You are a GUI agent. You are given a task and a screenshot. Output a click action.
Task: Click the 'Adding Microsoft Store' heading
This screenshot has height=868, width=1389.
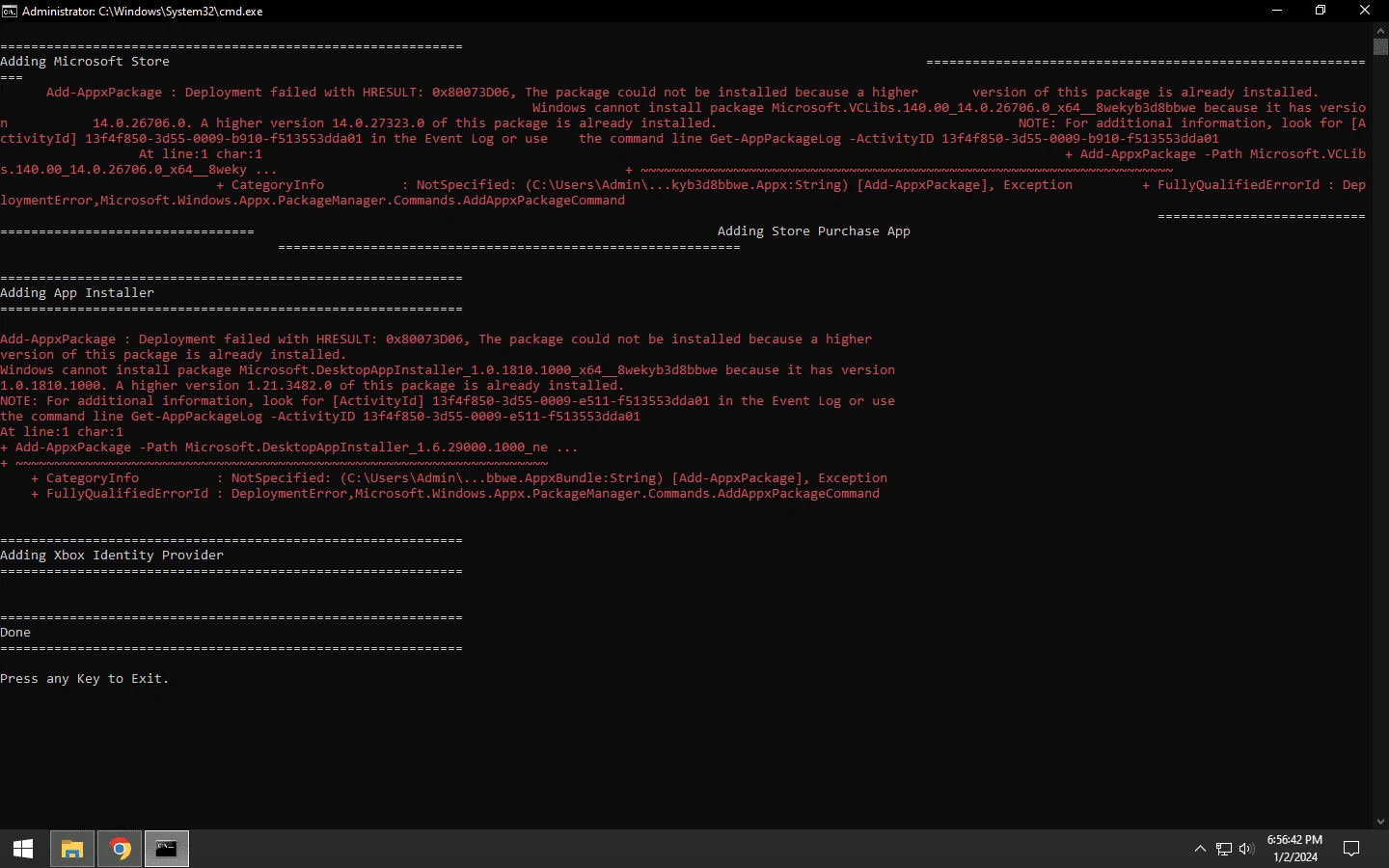point(85,62)
